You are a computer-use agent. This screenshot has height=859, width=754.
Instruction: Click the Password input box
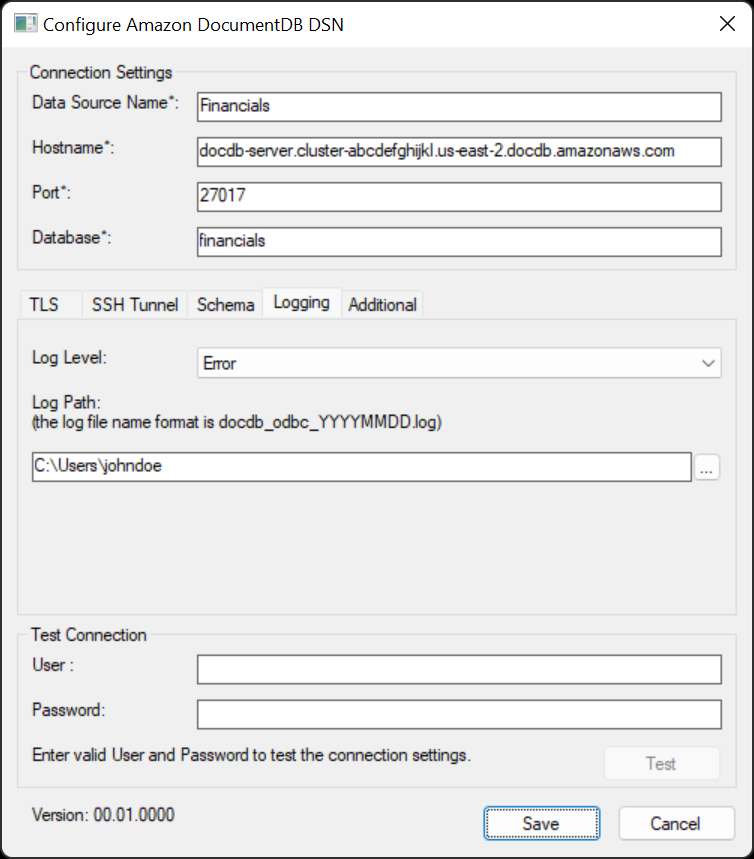click(459, 714)
